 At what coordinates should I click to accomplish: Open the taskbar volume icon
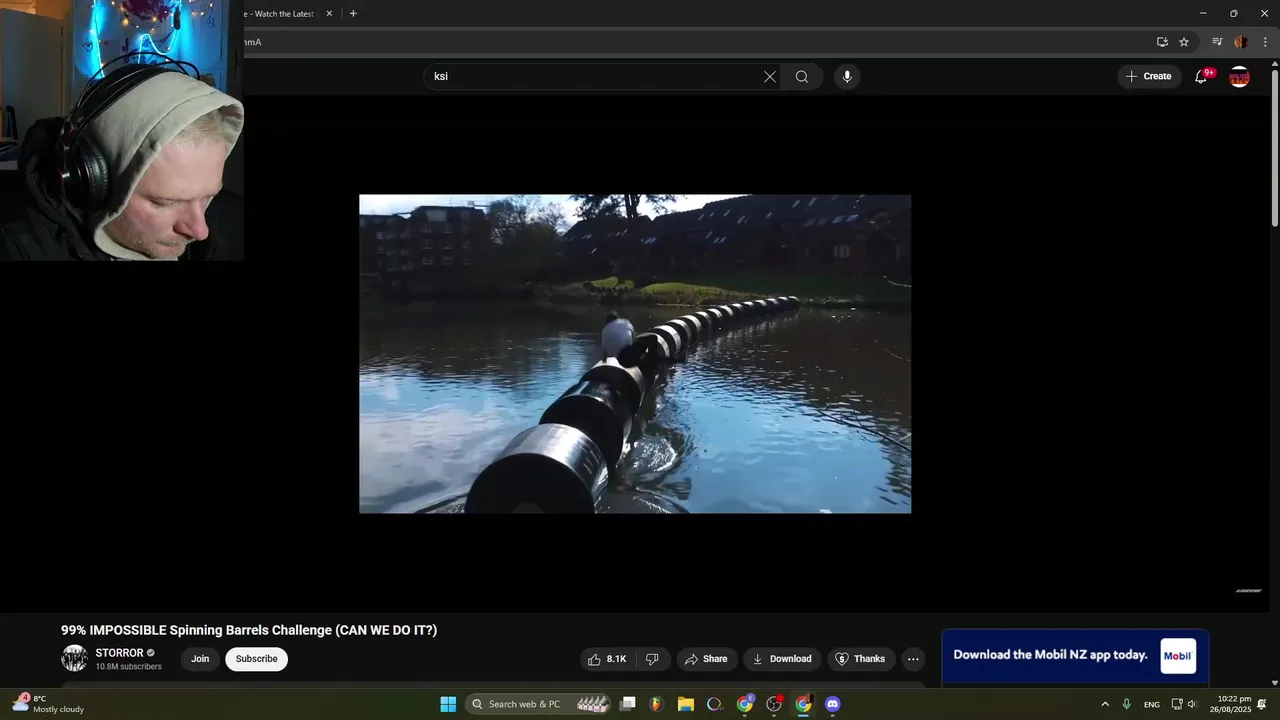pos(1191,704)
